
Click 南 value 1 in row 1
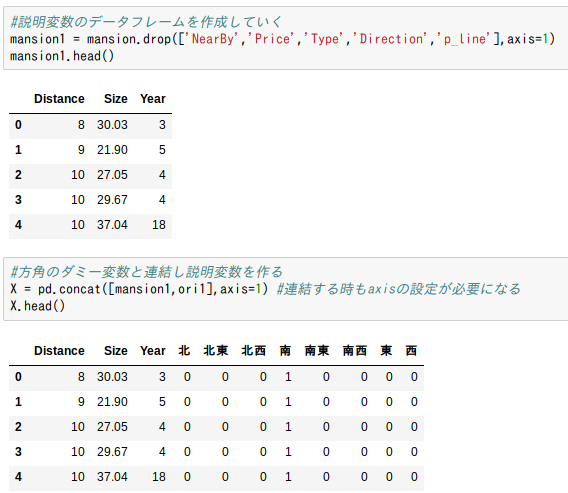pyautogui.click(x=288, y=402)
